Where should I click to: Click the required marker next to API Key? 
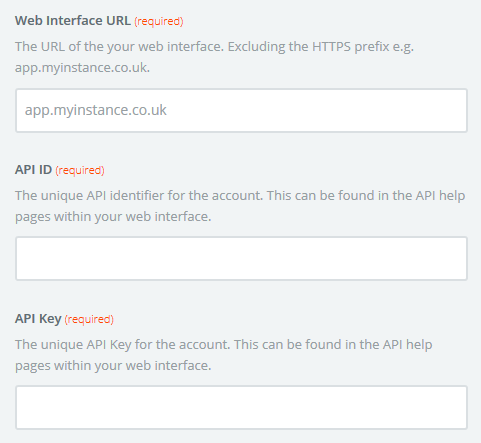click(x=89, y=319)
